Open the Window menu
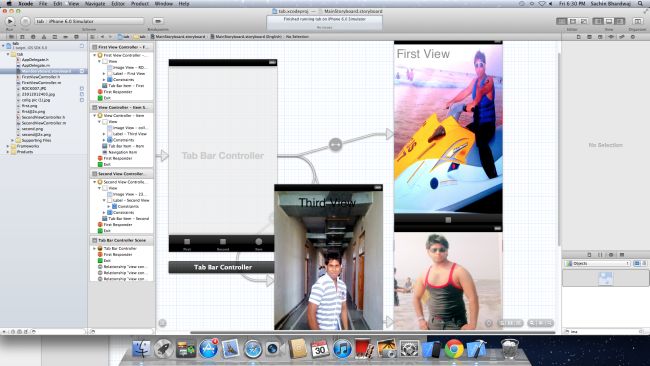 click(x=163, y=4)
